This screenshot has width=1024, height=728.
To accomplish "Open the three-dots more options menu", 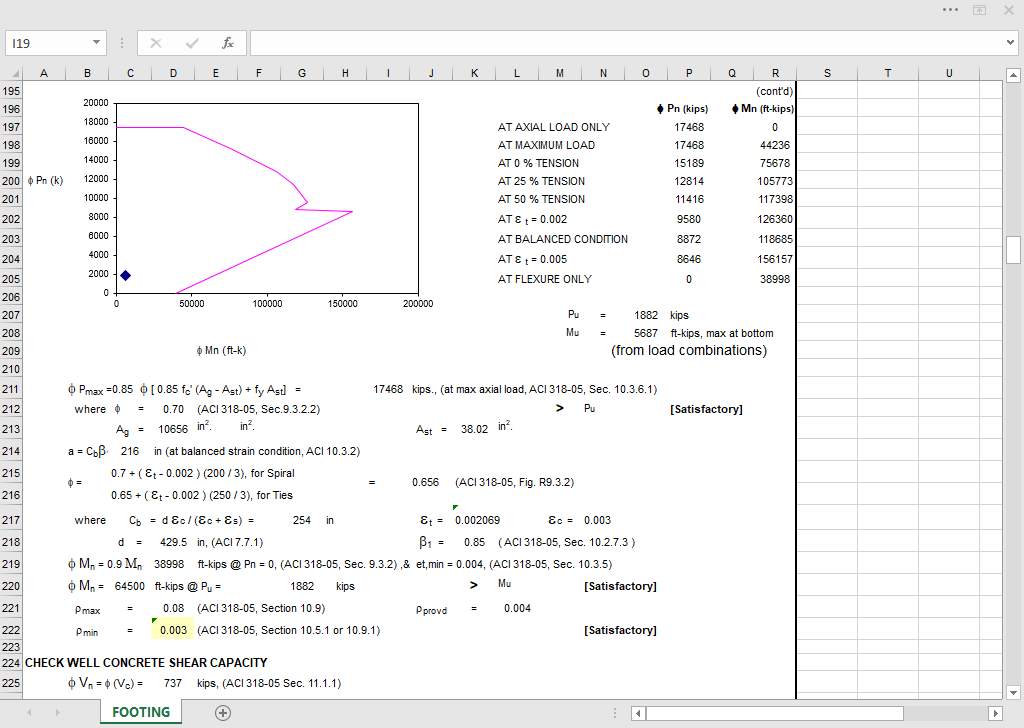I will pos(950,10).
